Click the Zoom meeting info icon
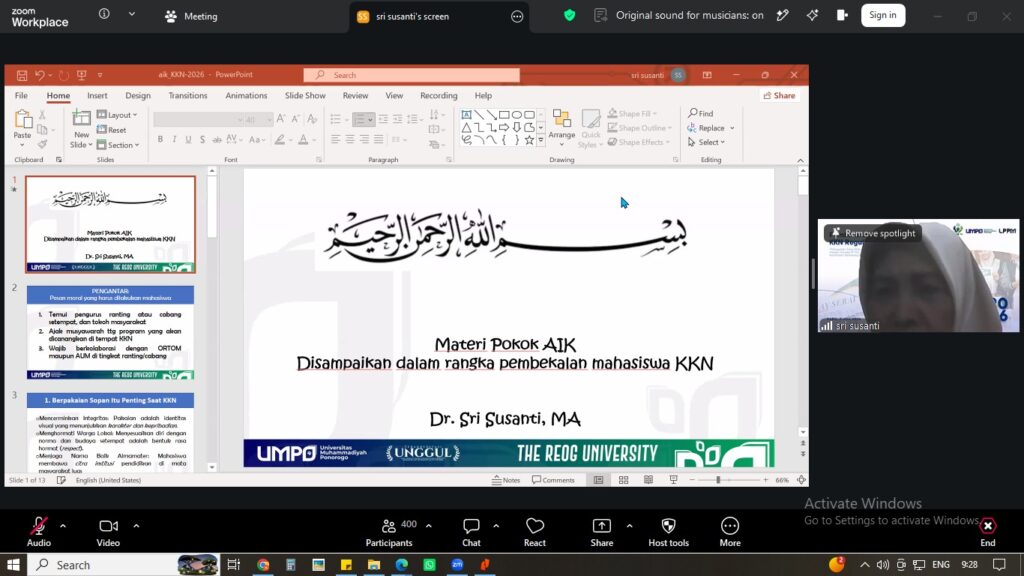Screen dimensions: 1024x576 pos(104,14)
